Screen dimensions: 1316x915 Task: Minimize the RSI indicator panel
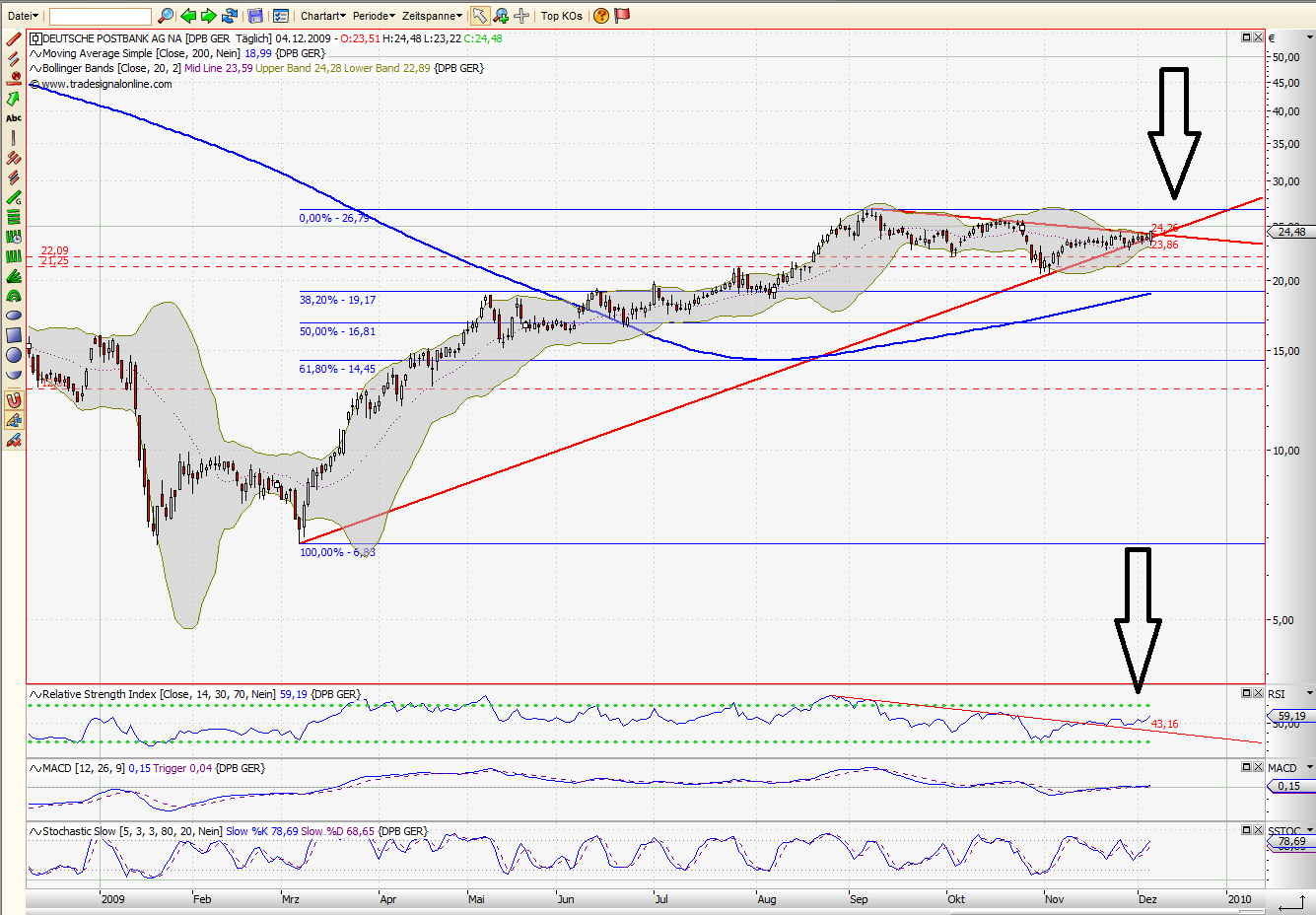tap(1245, 692)
